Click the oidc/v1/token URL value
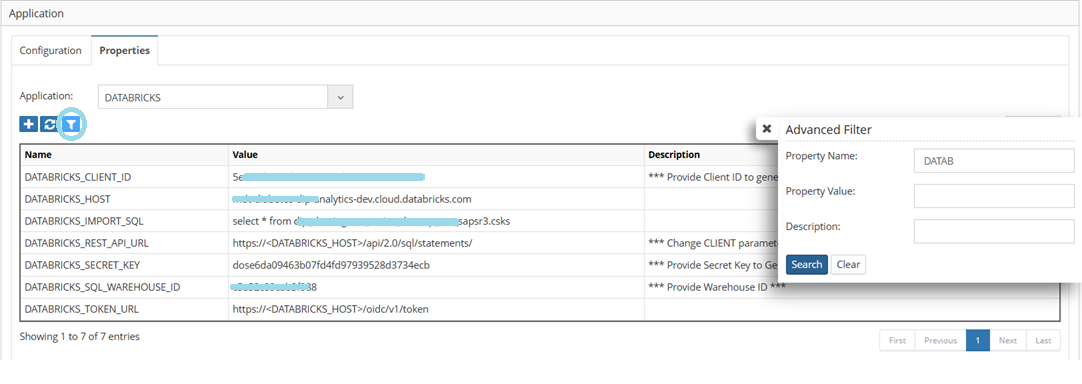The height and width of the screenshot is (384, 1082). [331, 309]
